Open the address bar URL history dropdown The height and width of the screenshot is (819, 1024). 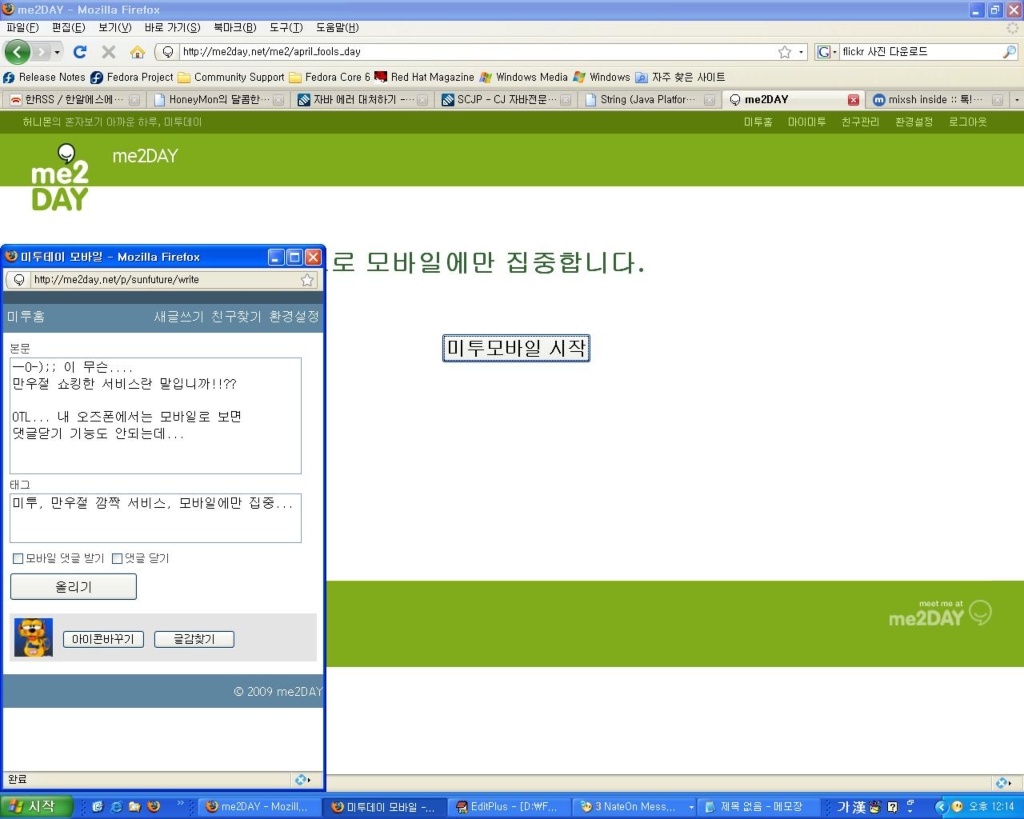pos(801,52)
